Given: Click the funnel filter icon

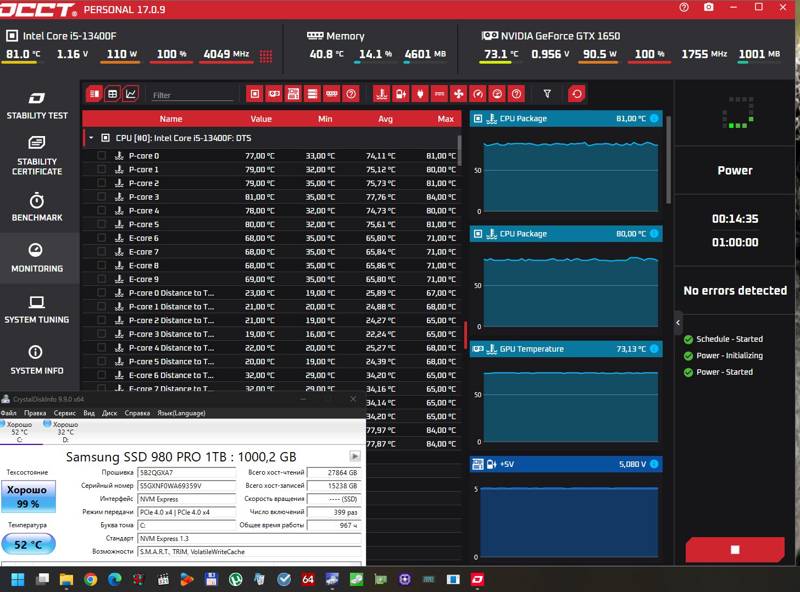Looking at the screenshot, I should [x=547, y=94].
